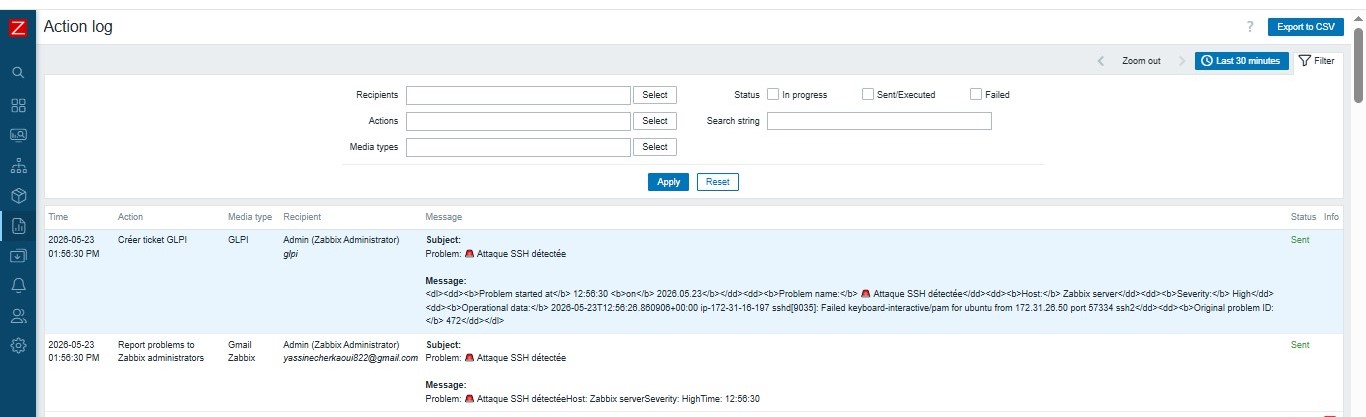Click Select next to Actions field
Screen dimensions: 1366x417
pos(655,121)
